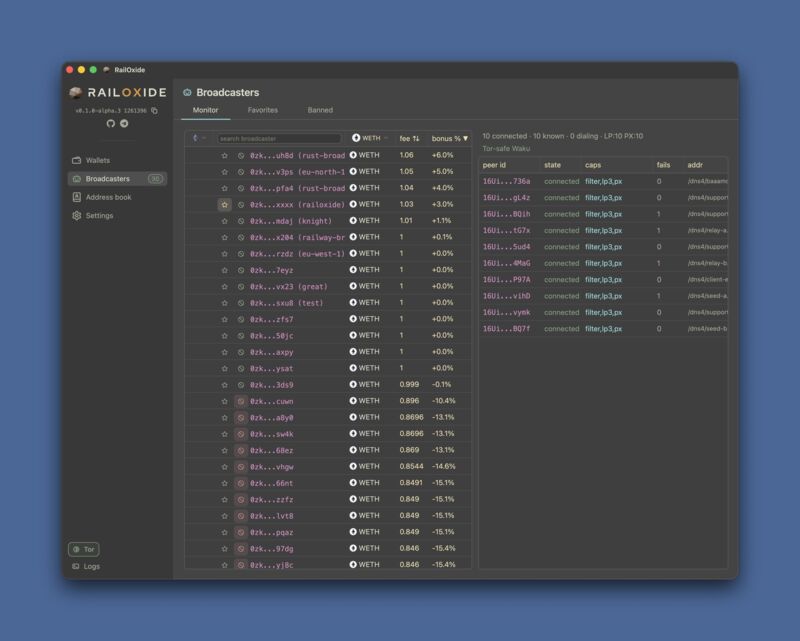Select broadcaster address 0zk...sxu8 (test)
Viewport: 800px width, 641px height.
click(x=287, y=303)
